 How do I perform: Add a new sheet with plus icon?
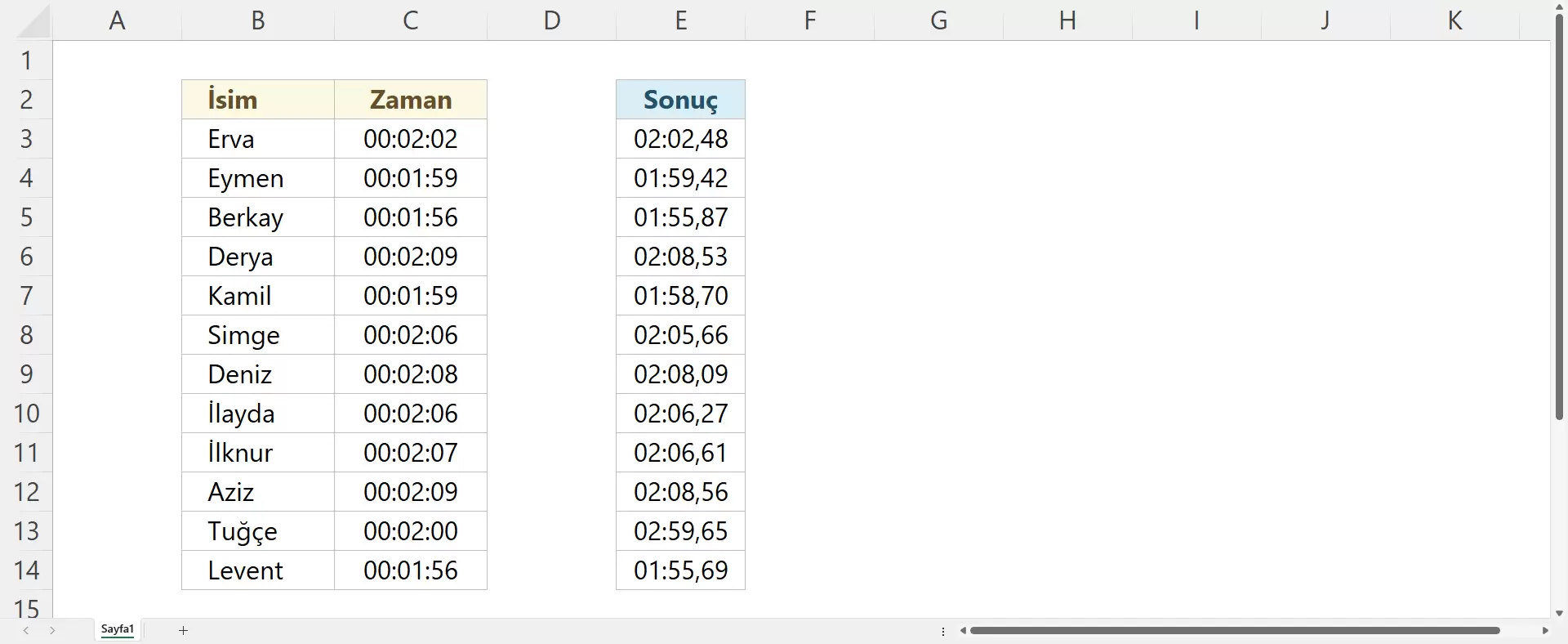pos(184,630)
